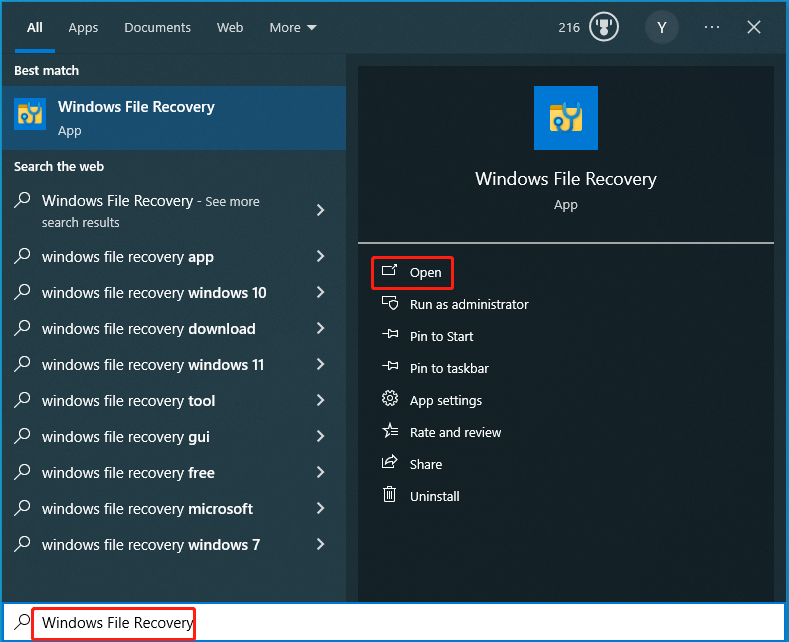
Task: Expand chevron for 'windows file recovery tool'
Action: coord(321,400)
